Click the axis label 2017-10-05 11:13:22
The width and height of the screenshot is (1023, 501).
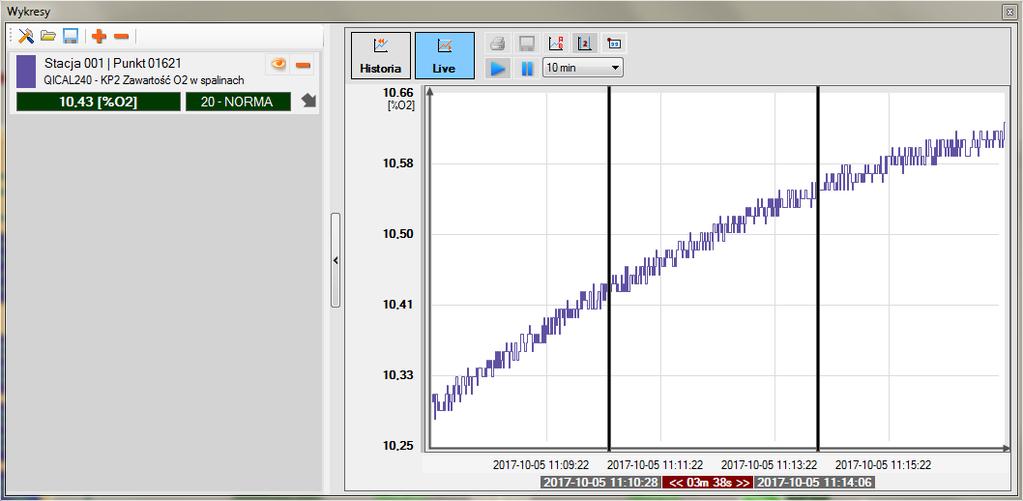pyautogui.click(x=769, y=465)
